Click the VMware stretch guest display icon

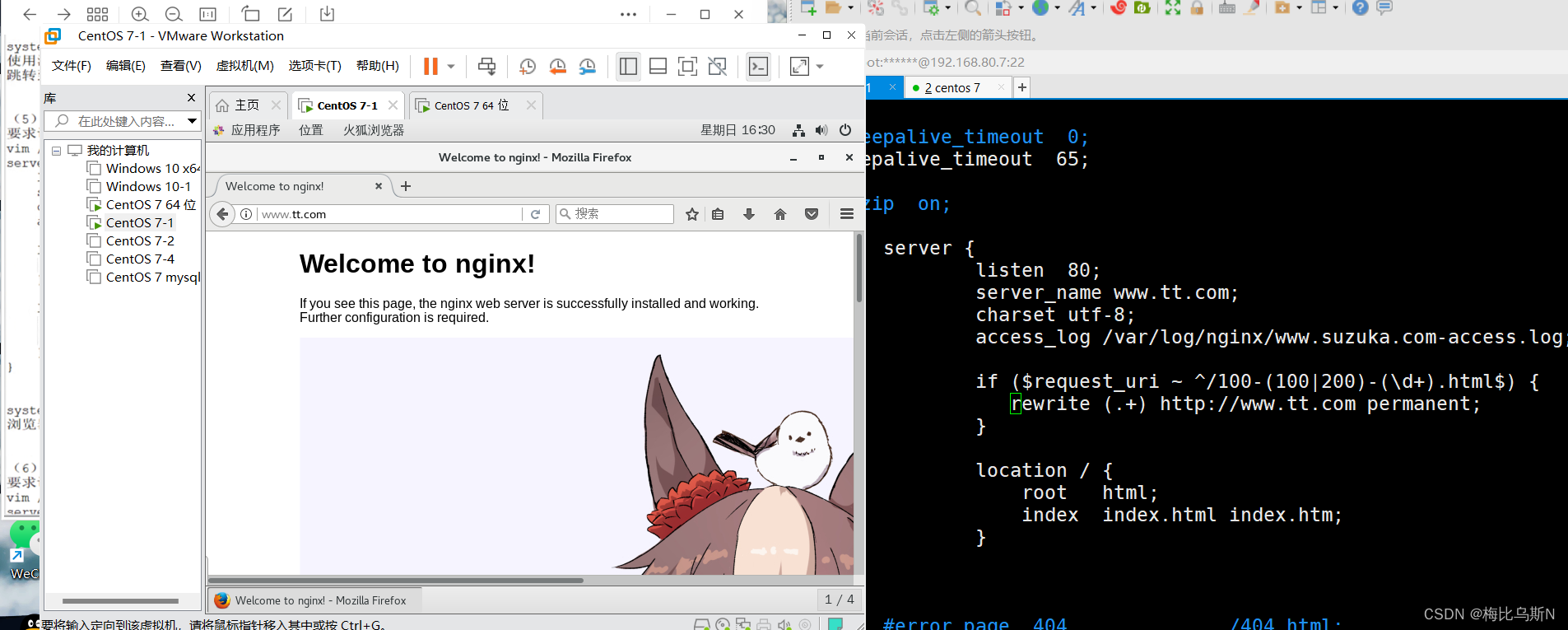(x=799, y=66)
